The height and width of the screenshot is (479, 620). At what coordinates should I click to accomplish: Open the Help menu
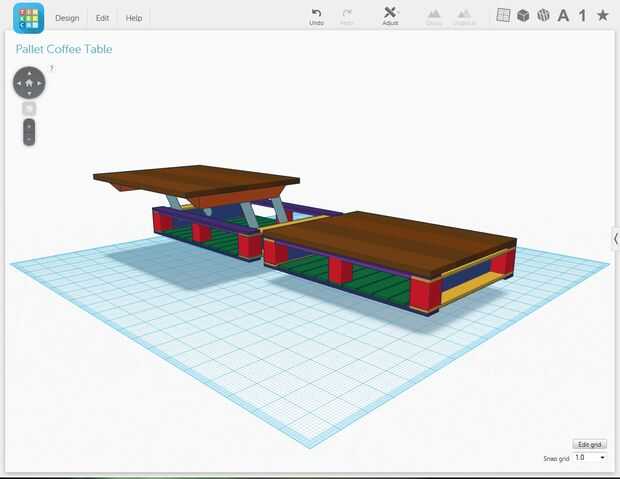[x=134, y=18]
